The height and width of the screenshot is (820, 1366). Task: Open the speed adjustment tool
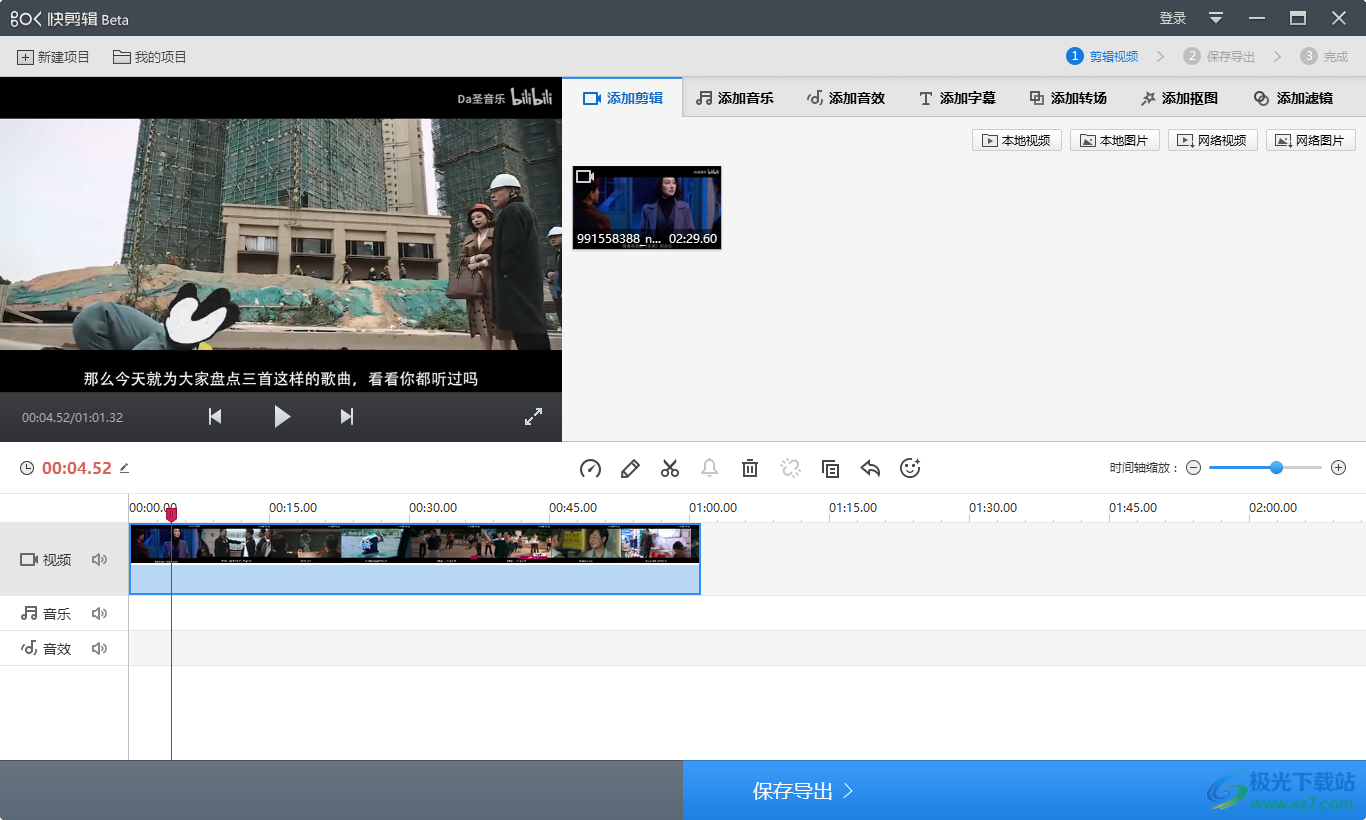[590, 468]
